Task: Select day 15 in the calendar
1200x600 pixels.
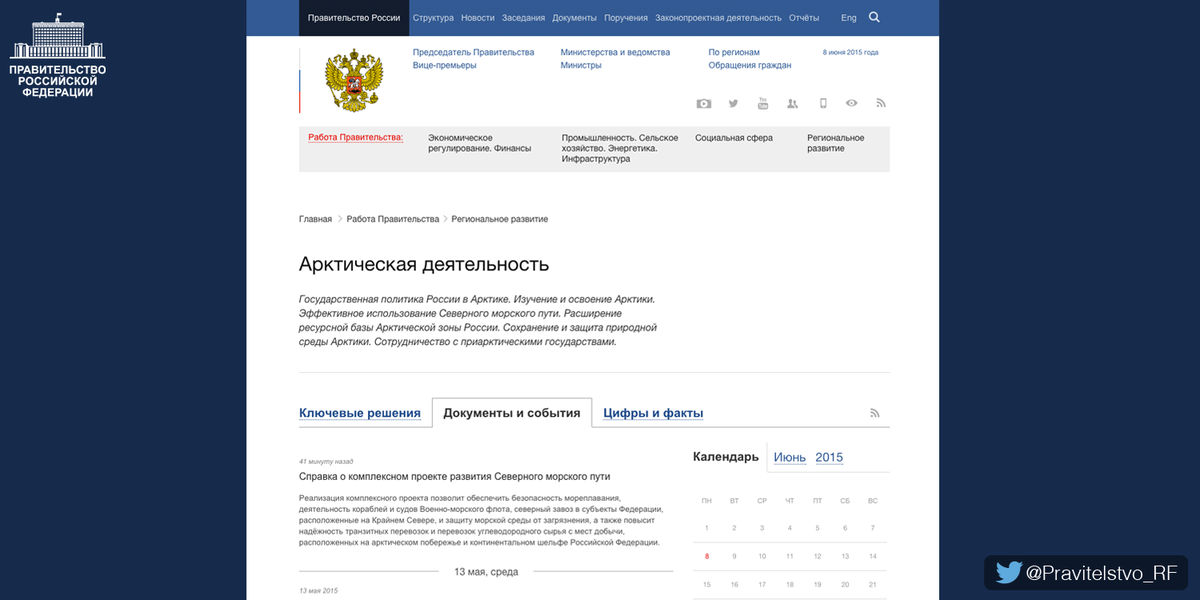Action: [707, 584]
